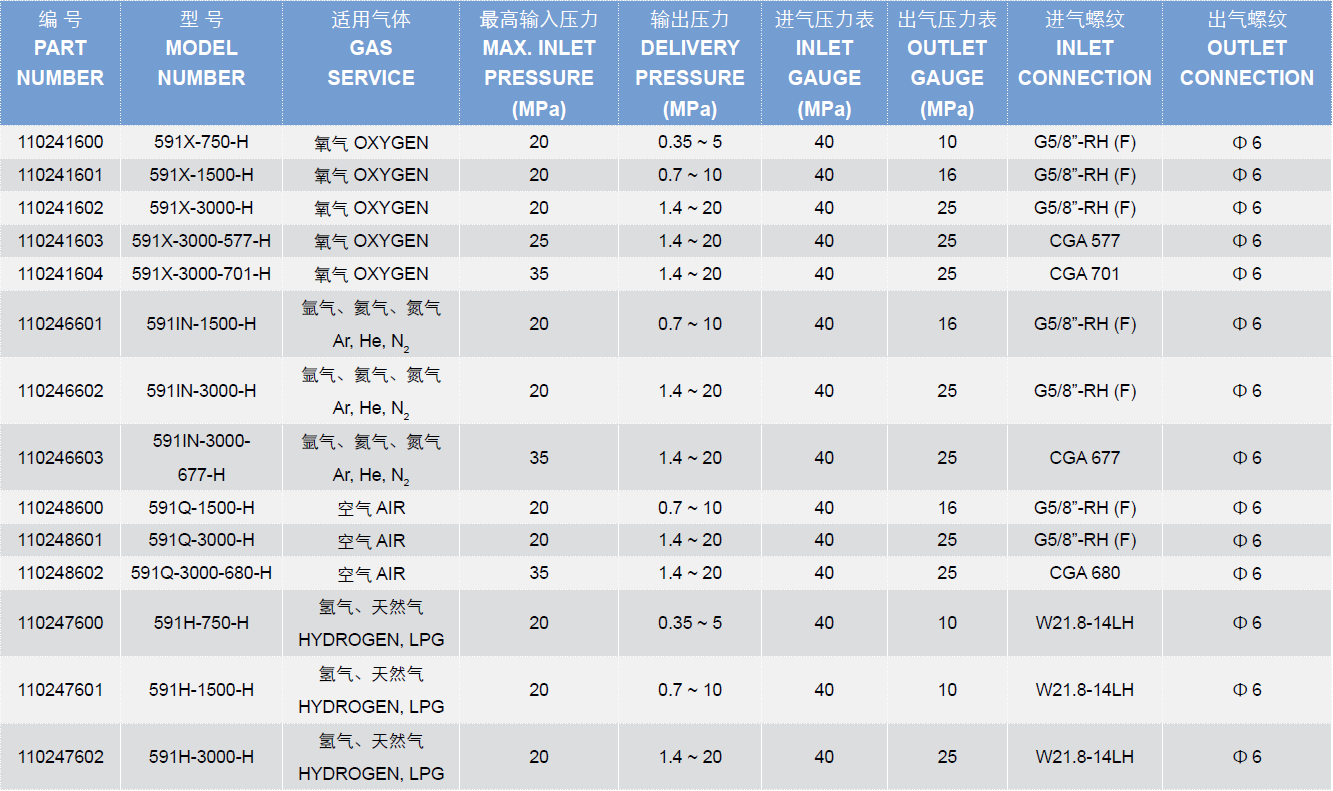Click model 591X-3000-577-H cell
1333x791 pixels.
click(x=201, y=241)
